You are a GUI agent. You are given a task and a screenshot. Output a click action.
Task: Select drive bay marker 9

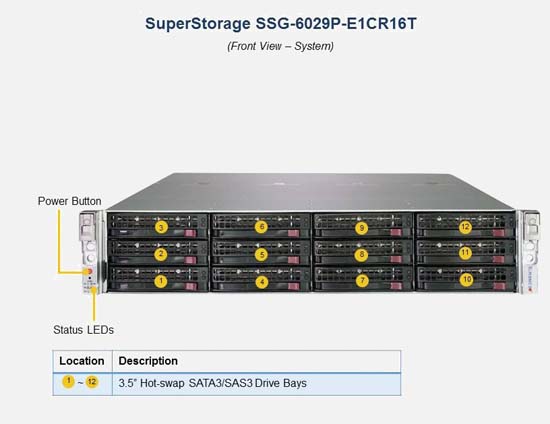point(362,228)
